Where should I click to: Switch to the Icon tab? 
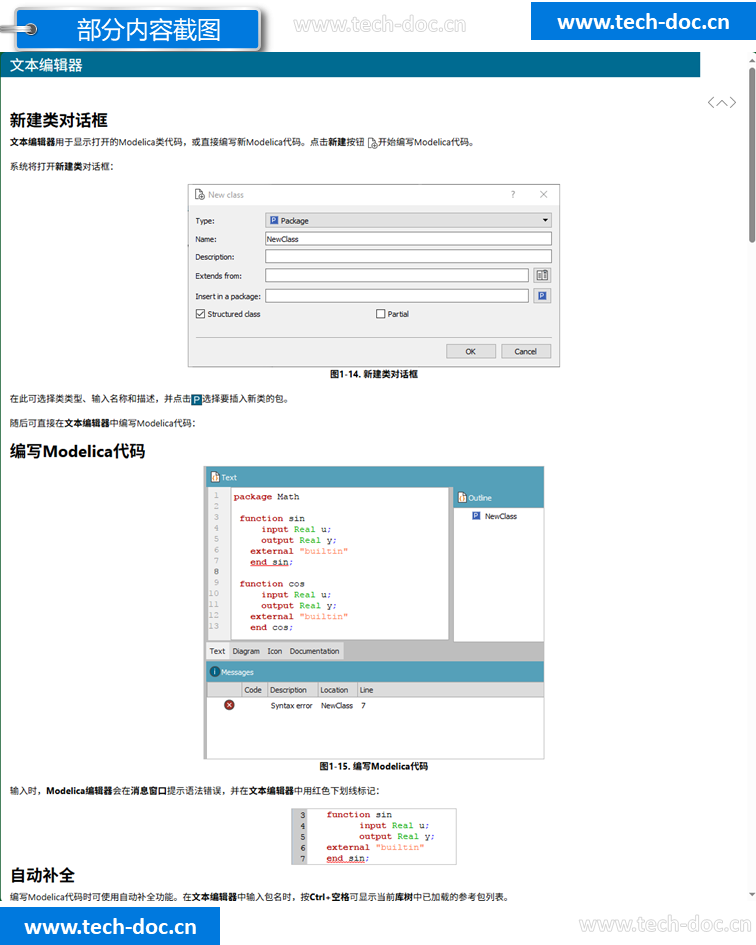pyautogui.click(x=275, y=651)
